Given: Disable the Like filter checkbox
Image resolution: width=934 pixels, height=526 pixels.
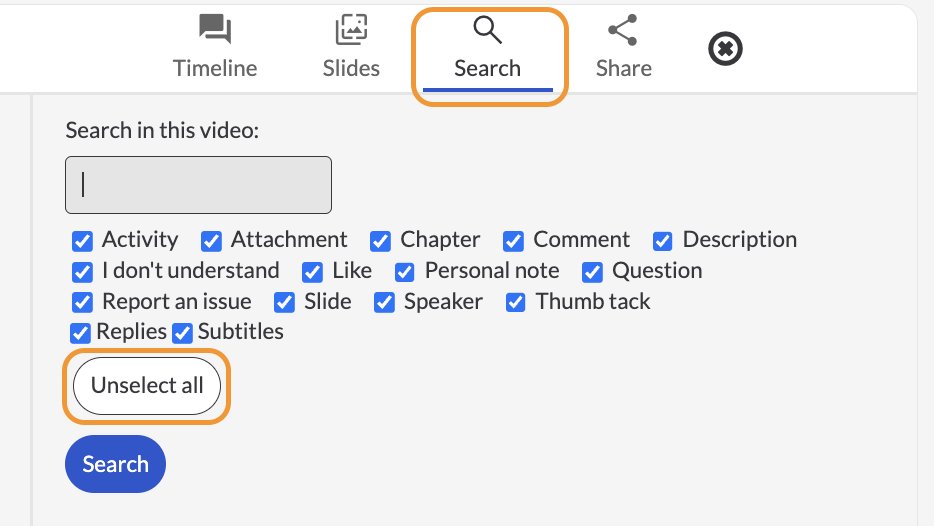Looking at the screenshot, I should click(312, 272).
